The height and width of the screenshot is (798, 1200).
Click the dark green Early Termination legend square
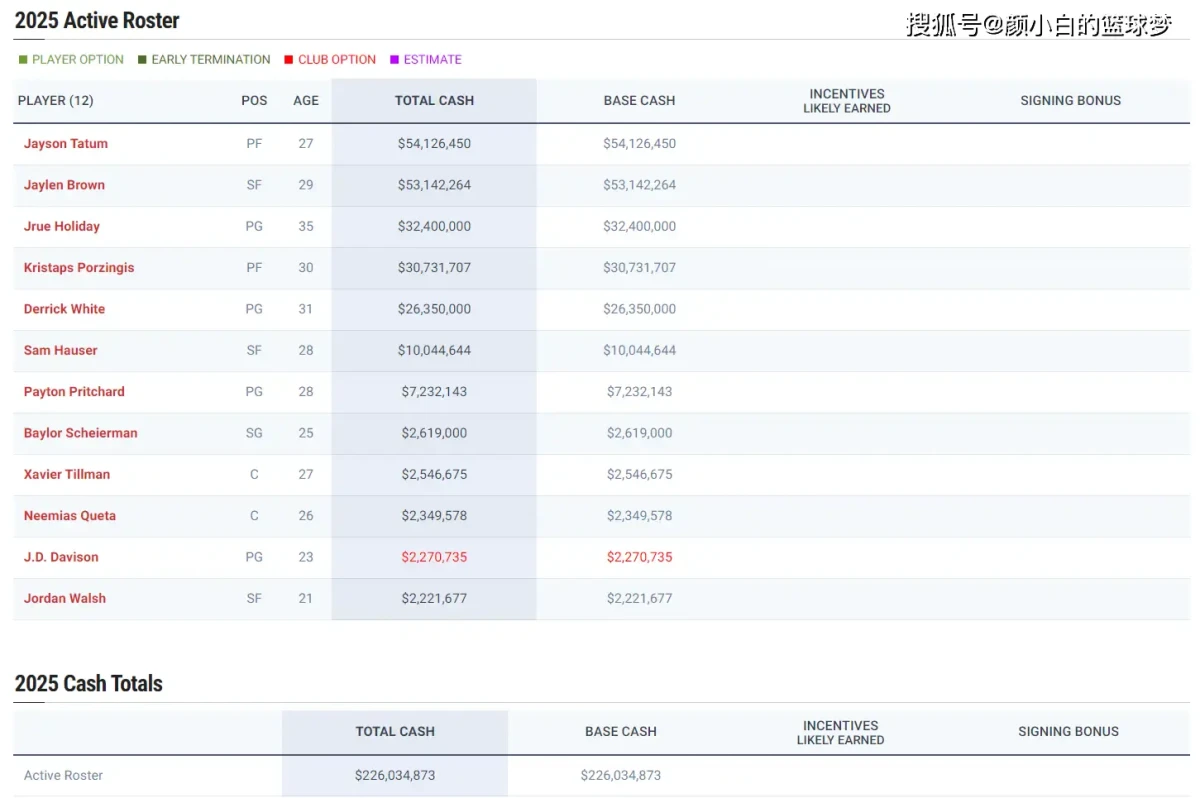[x=142, y=60]
